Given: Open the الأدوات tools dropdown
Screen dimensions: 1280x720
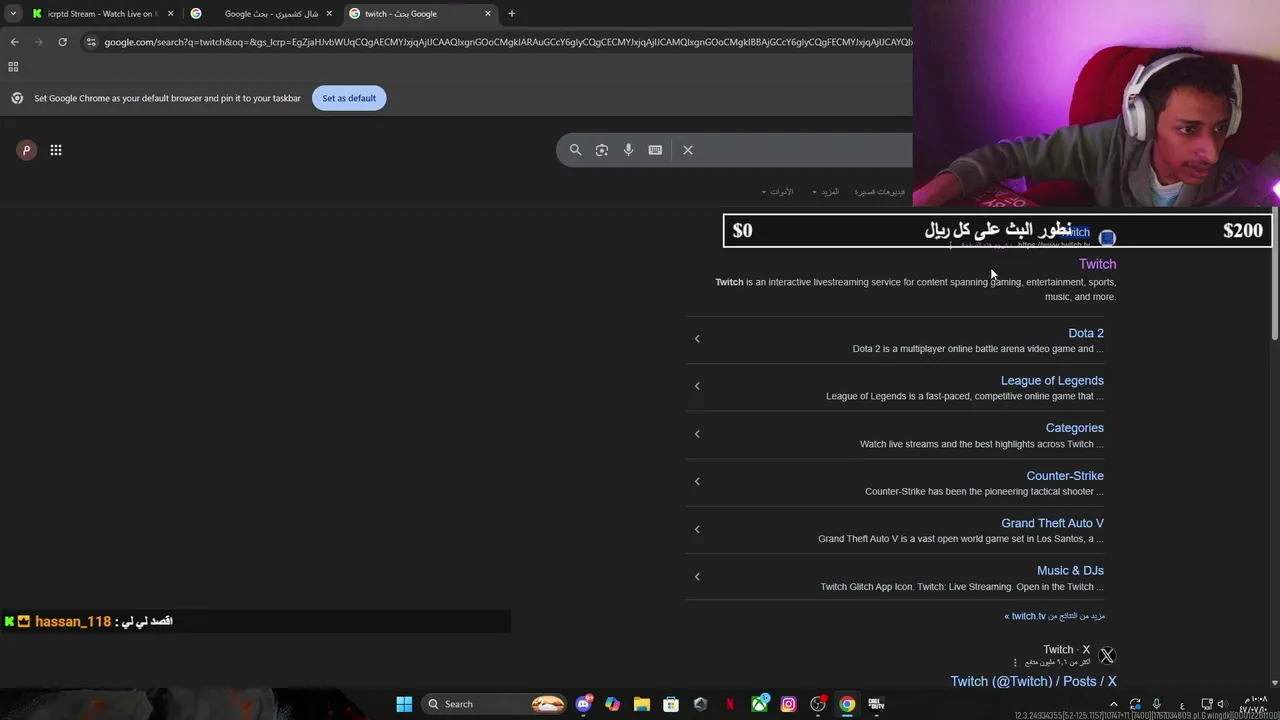Looking at the screenshot, I should (777, 192).
